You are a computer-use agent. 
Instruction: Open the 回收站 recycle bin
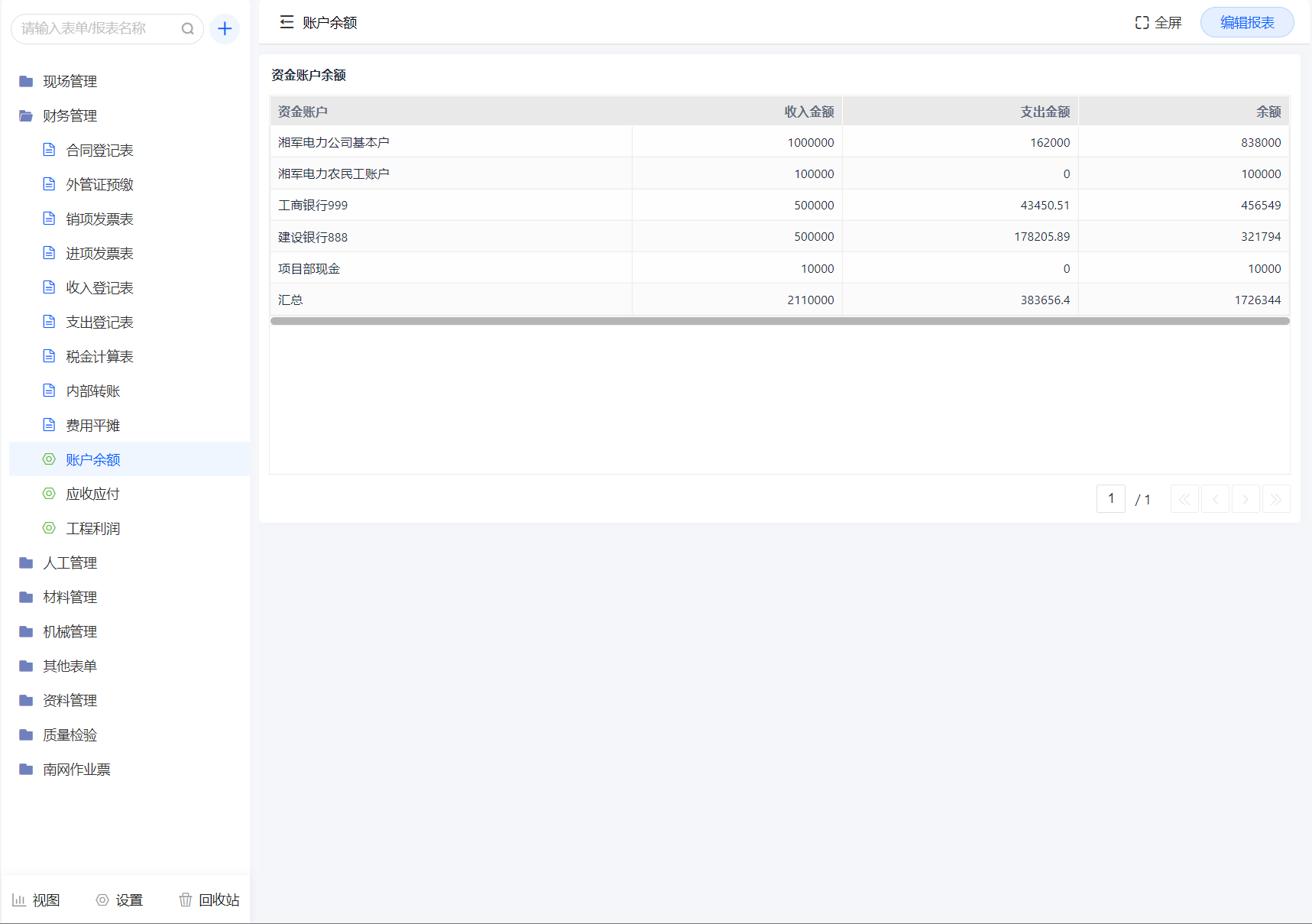tap(209, 900)
